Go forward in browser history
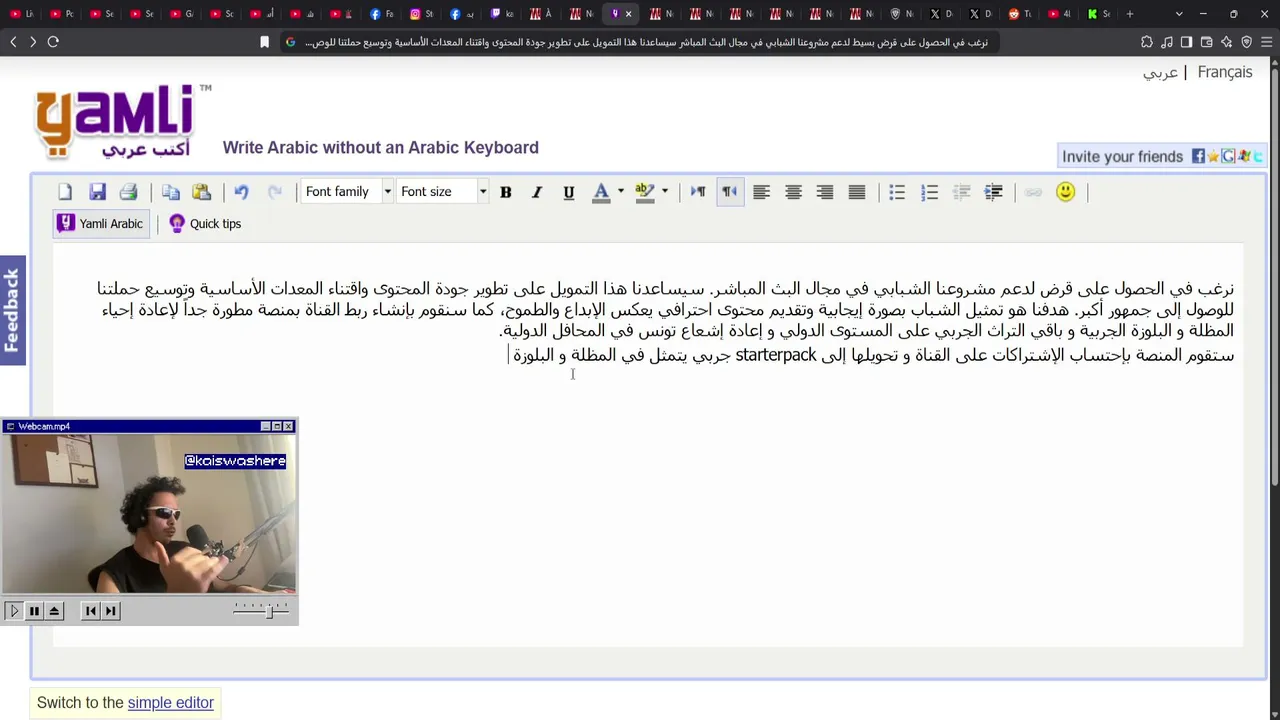 click(x=33, y=42)
